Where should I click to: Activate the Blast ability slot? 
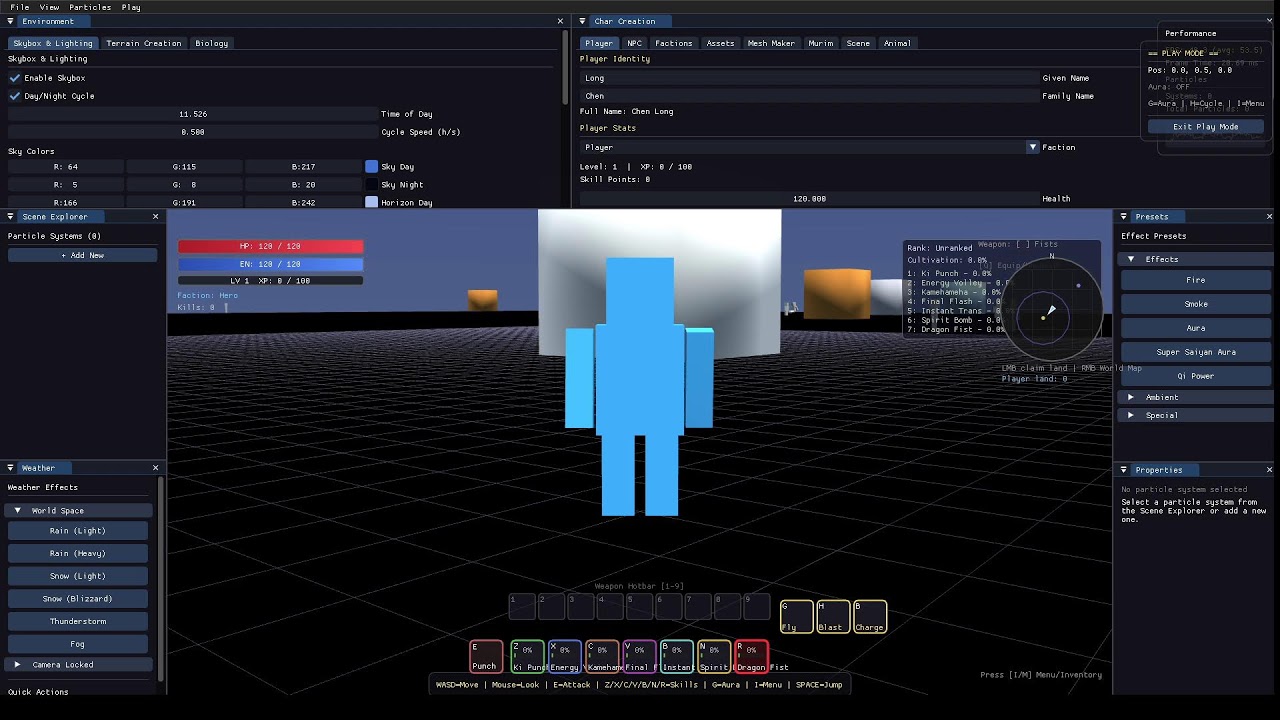point(833,616)
